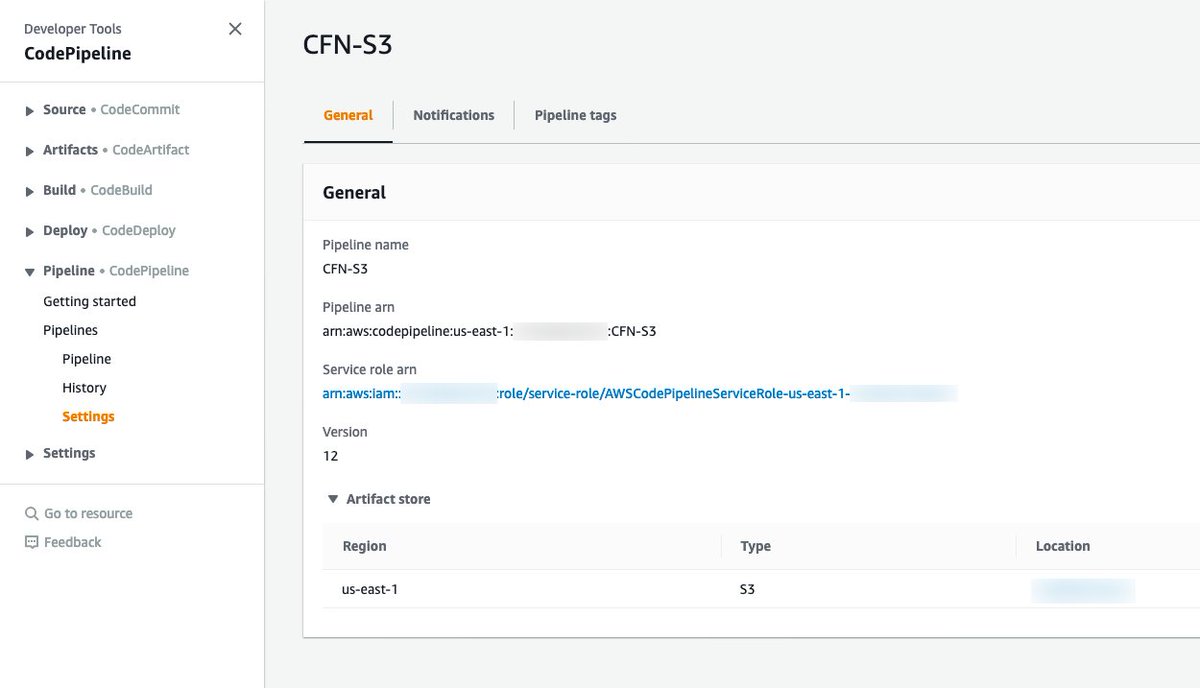Click the CodePipeline sidebar title

[x=78, y=53]
